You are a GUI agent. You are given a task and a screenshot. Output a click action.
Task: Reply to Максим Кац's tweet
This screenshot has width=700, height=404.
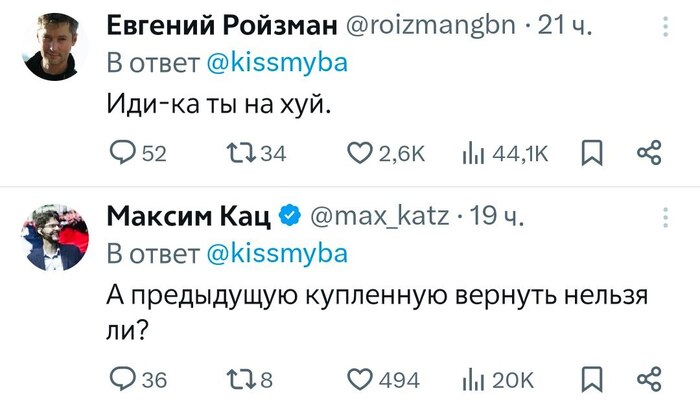(x=124, y=379)
